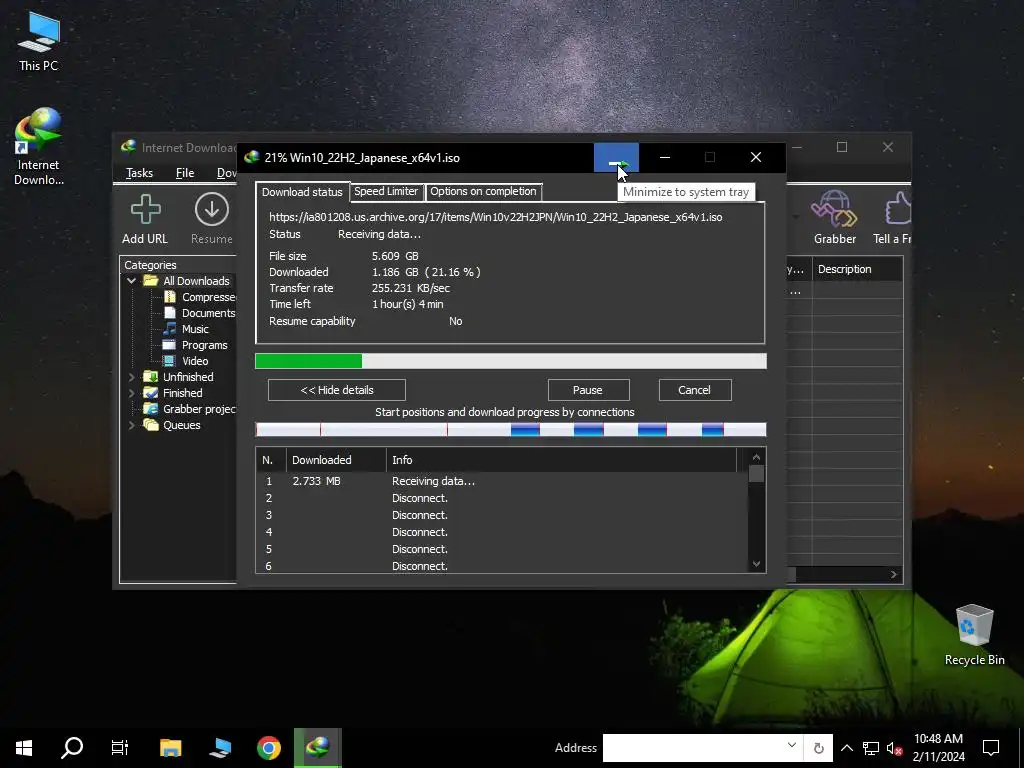The height and width of the screenshot is (768, 1024).
Task: Click the Resume toolbar icon
Action: (x=212, y=219)
